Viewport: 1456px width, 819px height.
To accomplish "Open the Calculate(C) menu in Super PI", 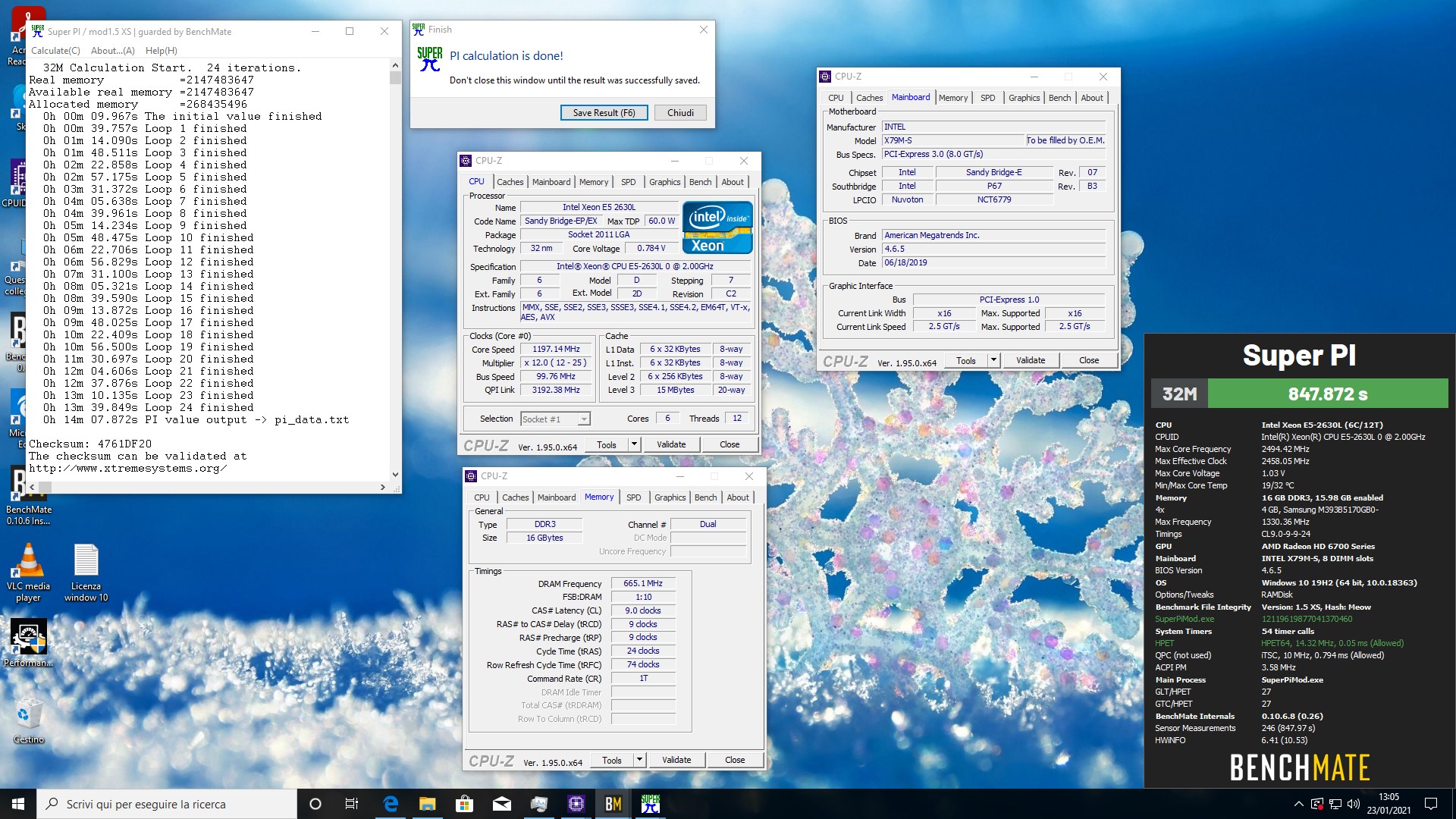I will [x=55, y=50].
